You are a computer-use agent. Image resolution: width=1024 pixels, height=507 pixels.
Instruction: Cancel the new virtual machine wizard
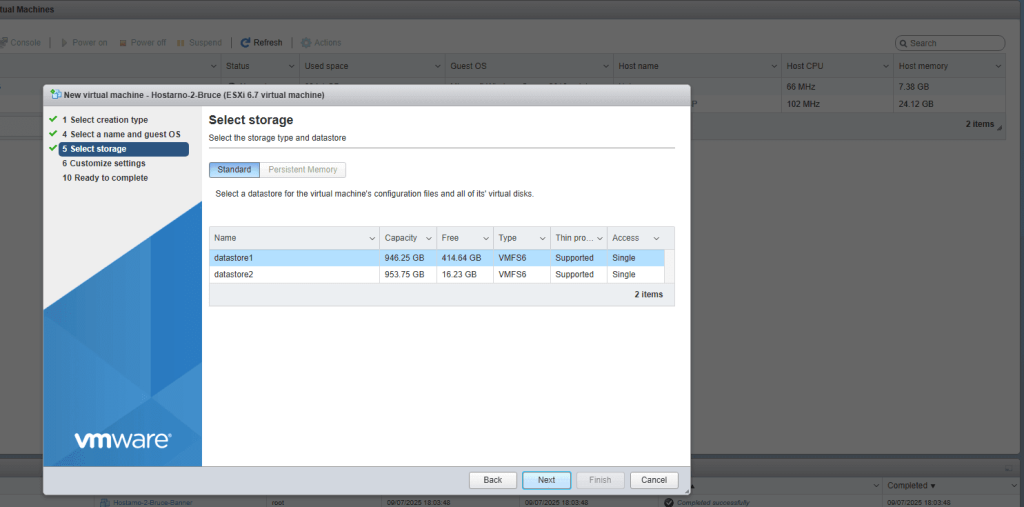click(654, 480)
